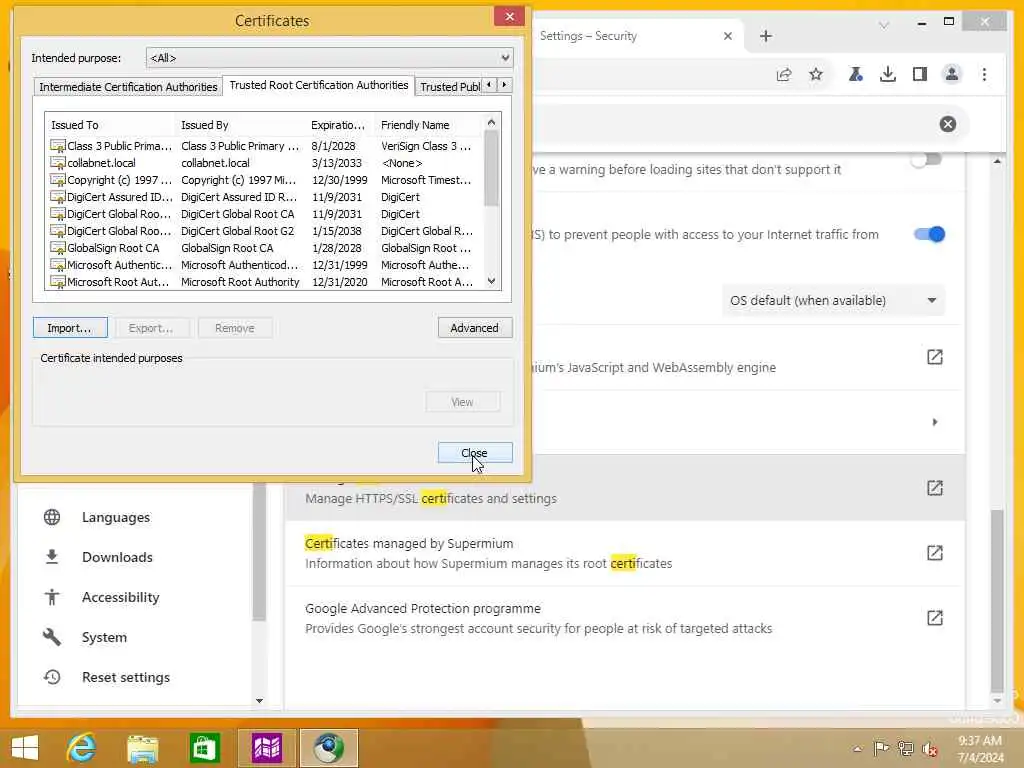This screenshot has width=1024, height=768.
Task: Switch to the Trusted Publishers tab
Action: pyautogui.click(x=449, y=87)
